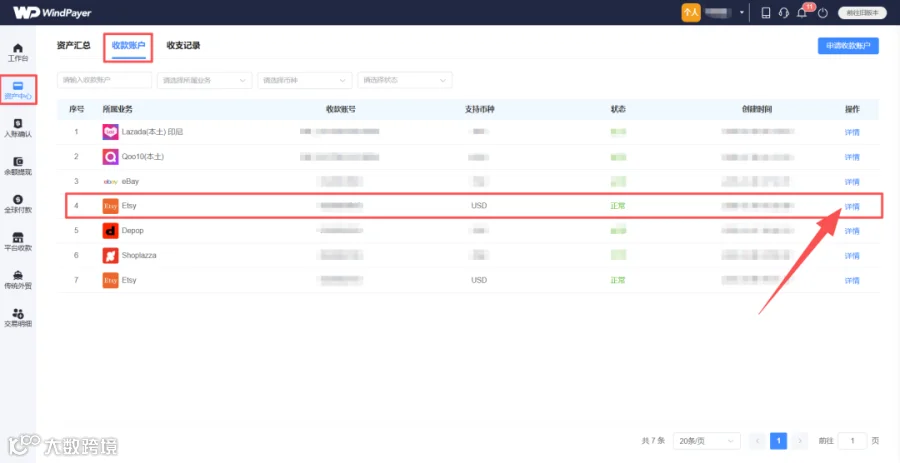This screenshot has height=463, width=900.
Task: Click the WindPayer logo
Action: click(52, 13)
